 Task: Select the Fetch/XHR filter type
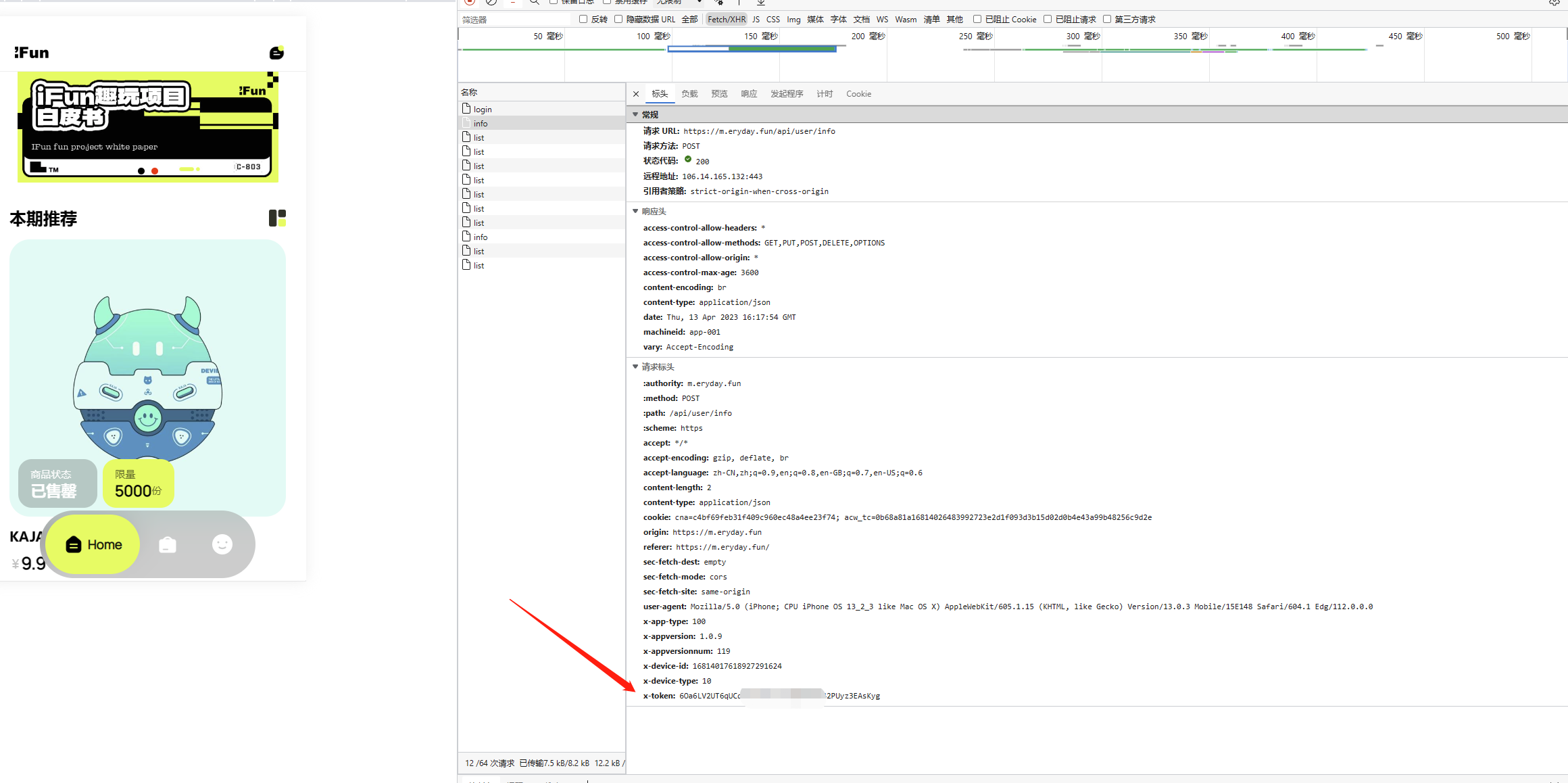point(727,19)
